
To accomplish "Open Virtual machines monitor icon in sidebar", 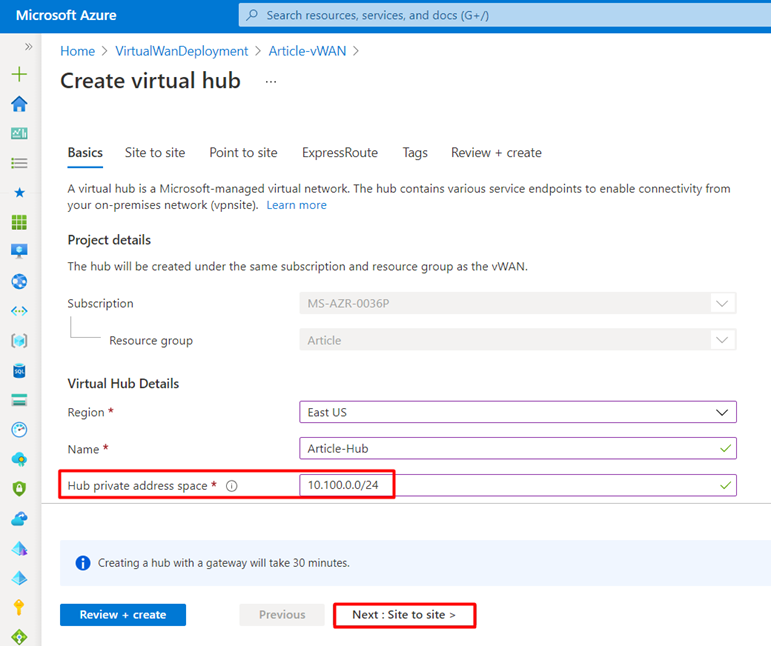I will pos(19,251).
